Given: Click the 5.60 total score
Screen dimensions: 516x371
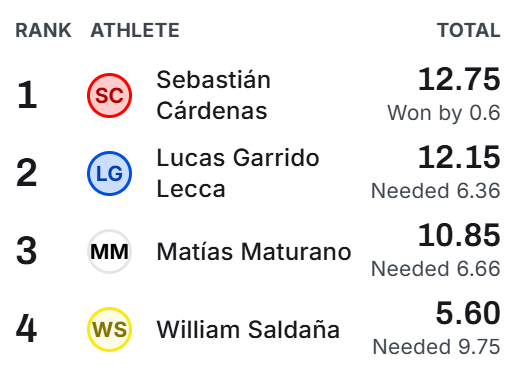Looking at the screenshot, I should [x=468, y=313].
